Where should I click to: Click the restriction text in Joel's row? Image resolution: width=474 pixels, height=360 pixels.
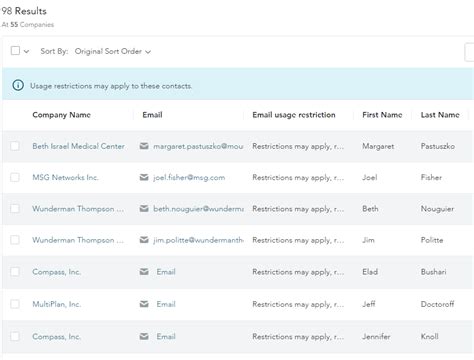pos(298,177)
